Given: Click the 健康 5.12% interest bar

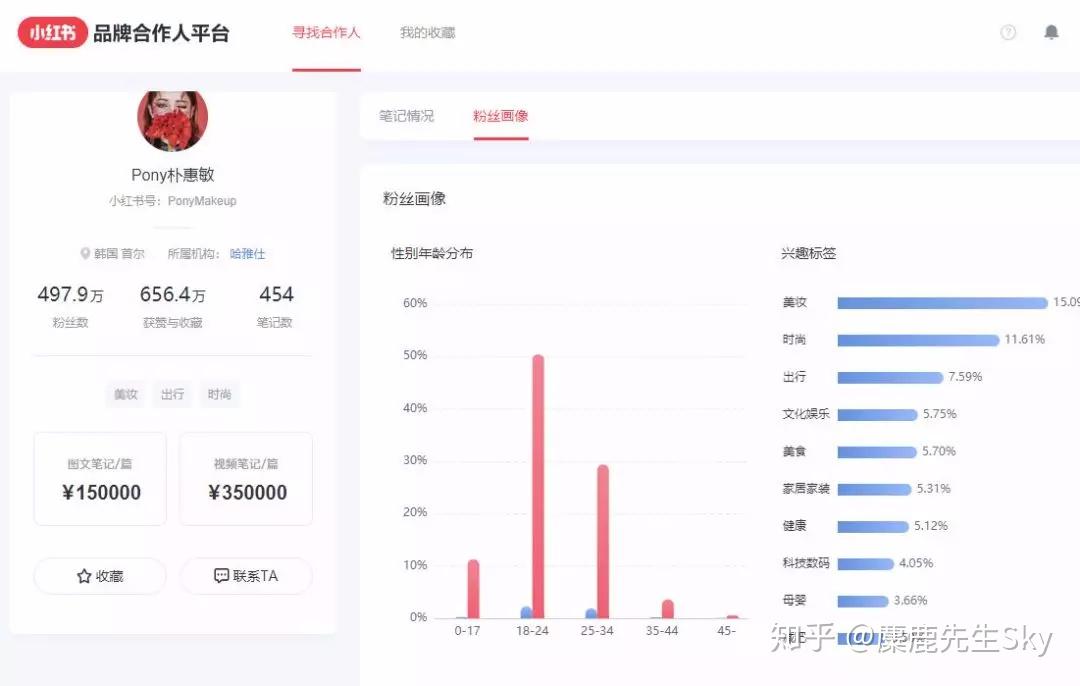Looking at the screenshot, I should 873,526.
